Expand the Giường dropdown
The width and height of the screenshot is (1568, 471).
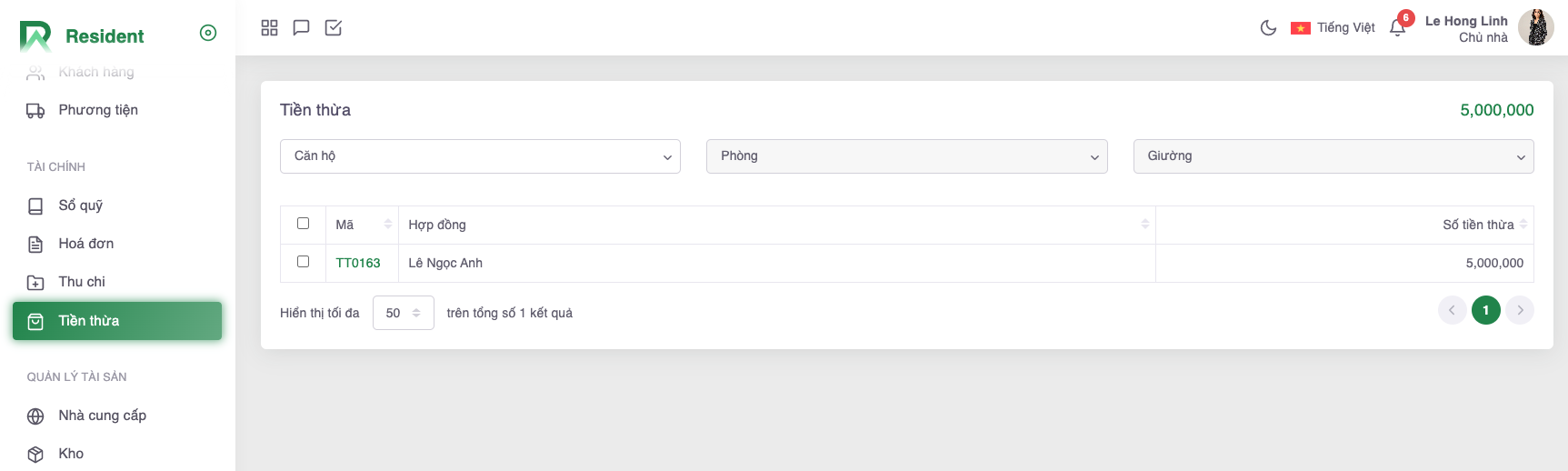[x=1333, y=156]
